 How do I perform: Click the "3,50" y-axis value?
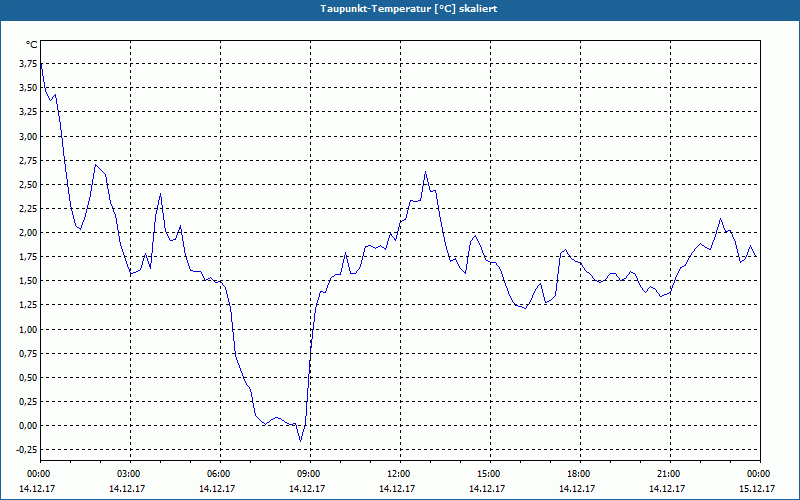[x=29, y=88]
